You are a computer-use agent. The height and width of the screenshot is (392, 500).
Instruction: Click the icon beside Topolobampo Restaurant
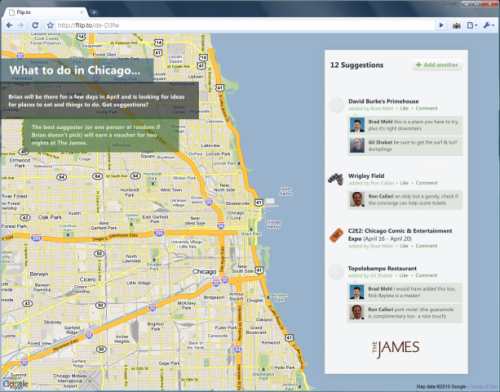(336, 272)
